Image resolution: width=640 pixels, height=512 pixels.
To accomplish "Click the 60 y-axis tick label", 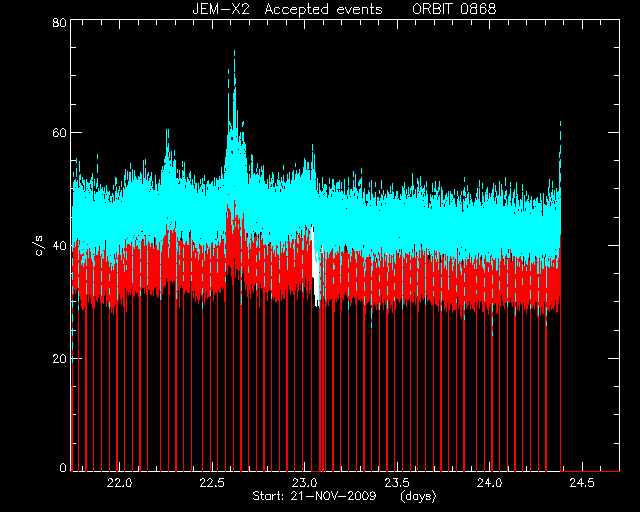I will (x=59, y=133).
